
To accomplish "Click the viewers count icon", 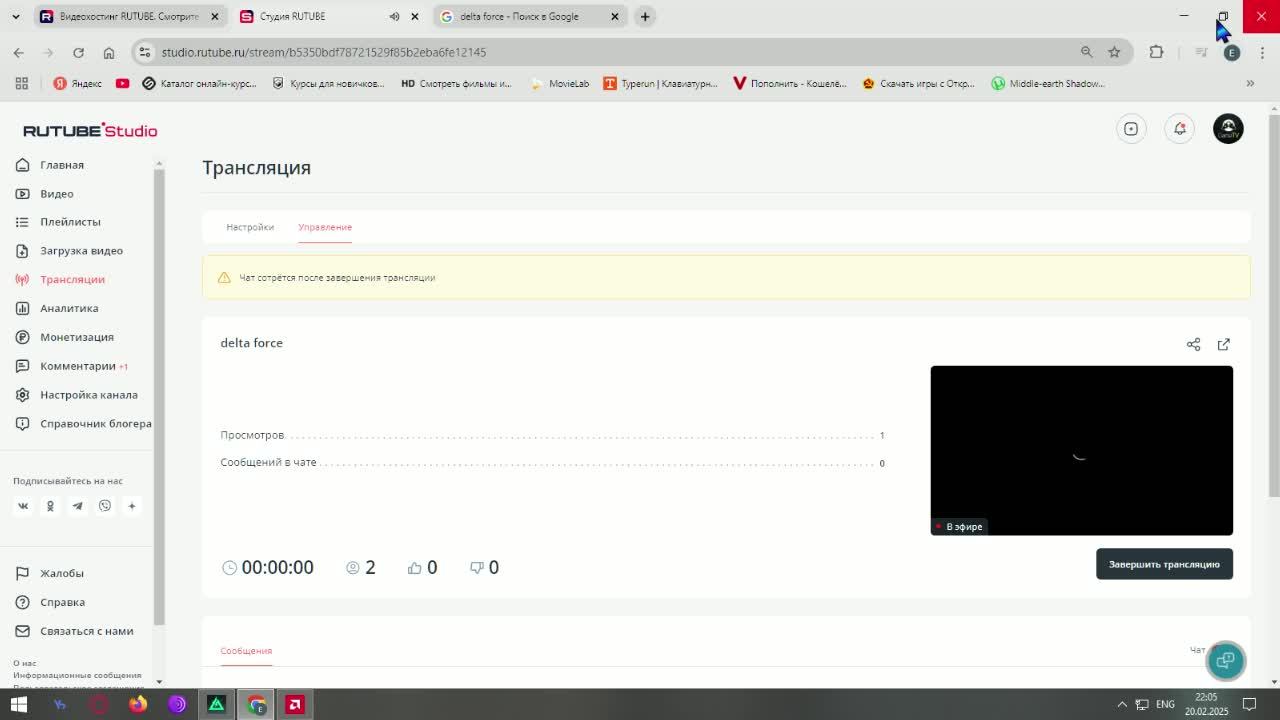I will click(x=353, y=568).
